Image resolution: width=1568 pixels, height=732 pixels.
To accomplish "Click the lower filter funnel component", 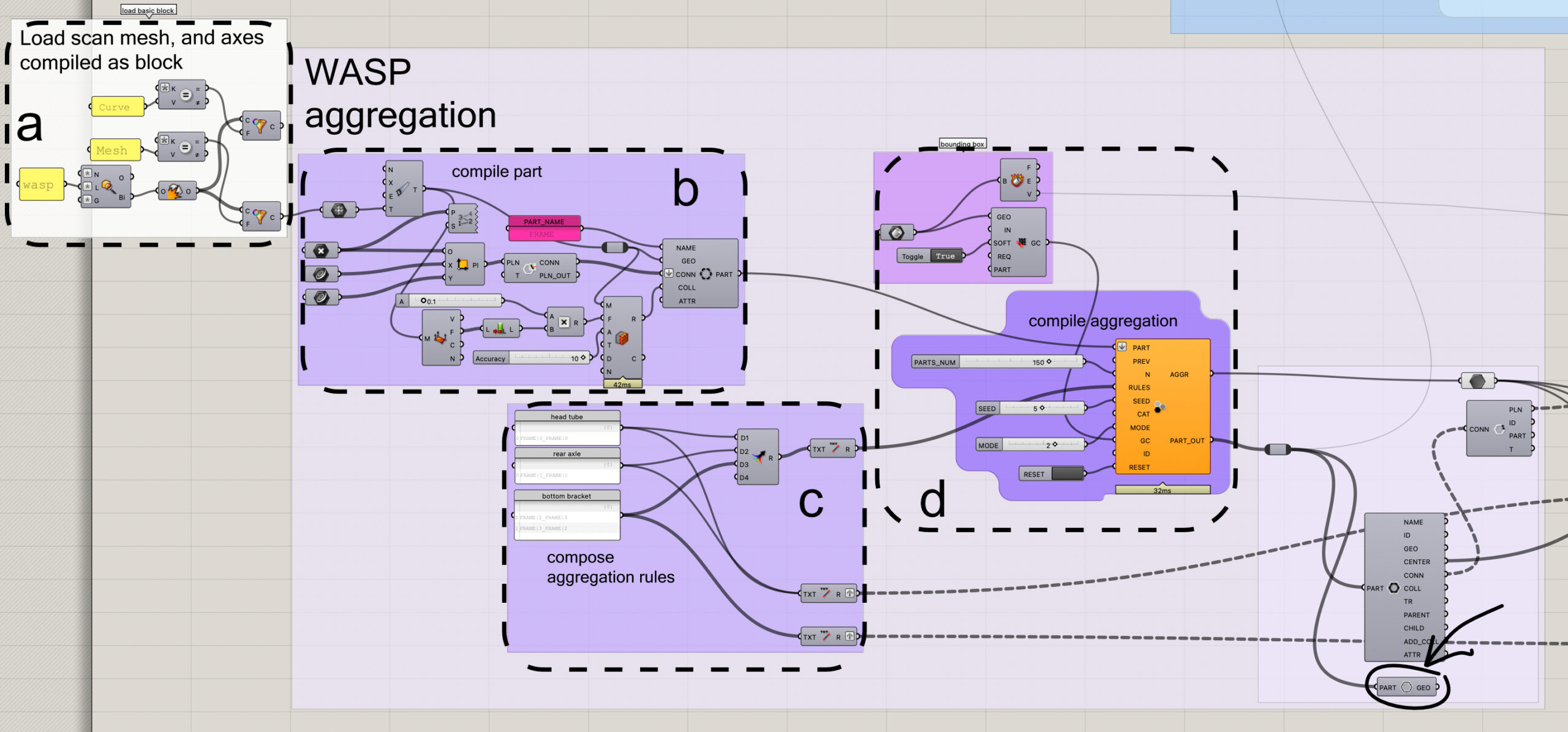I will (x=261, y=216).
